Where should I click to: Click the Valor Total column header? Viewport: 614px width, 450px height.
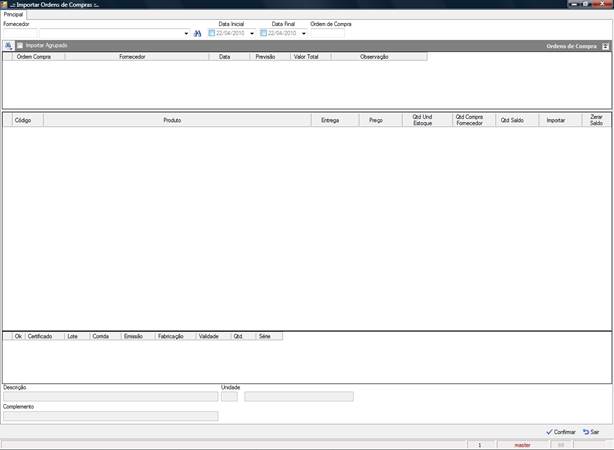click(x=311, y=57)
